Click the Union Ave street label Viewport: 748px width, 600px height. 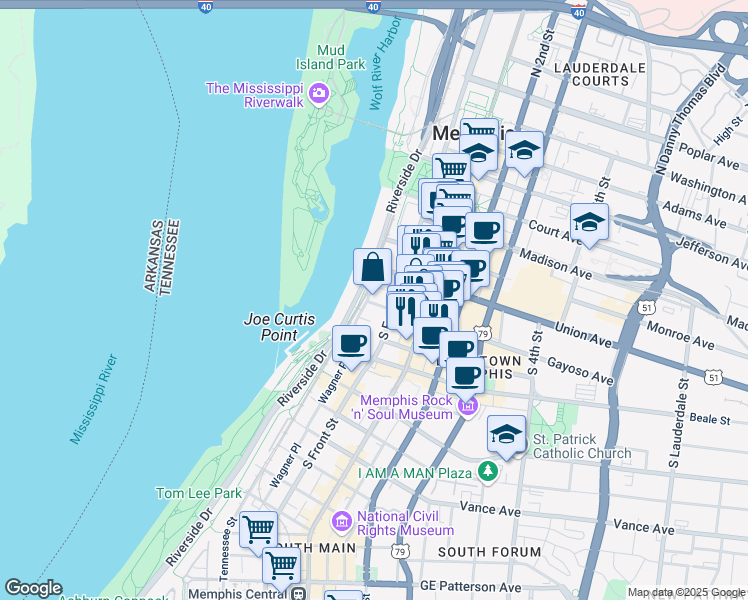582,334
